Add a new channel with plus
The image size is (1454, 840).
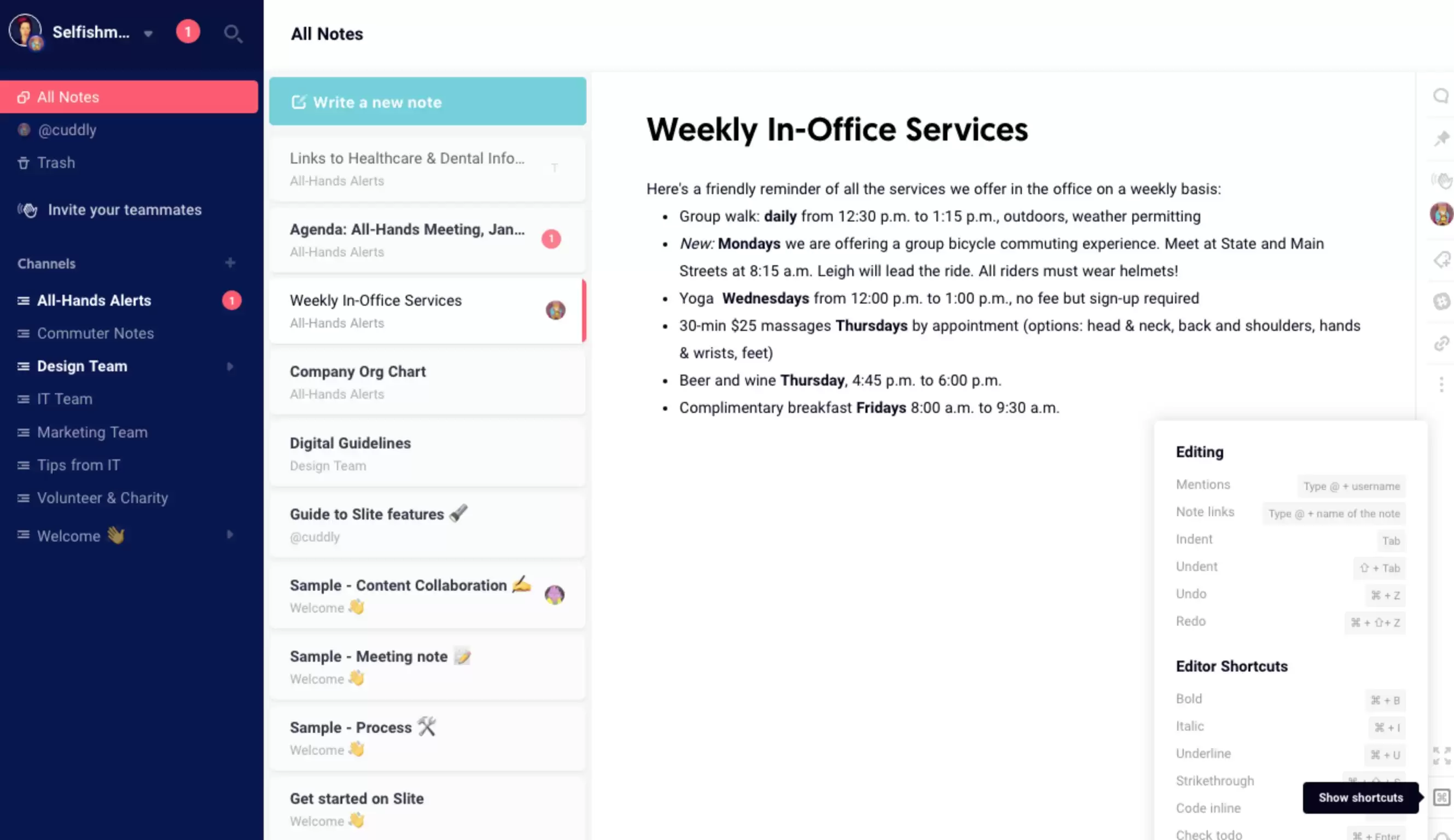[230, 263]
